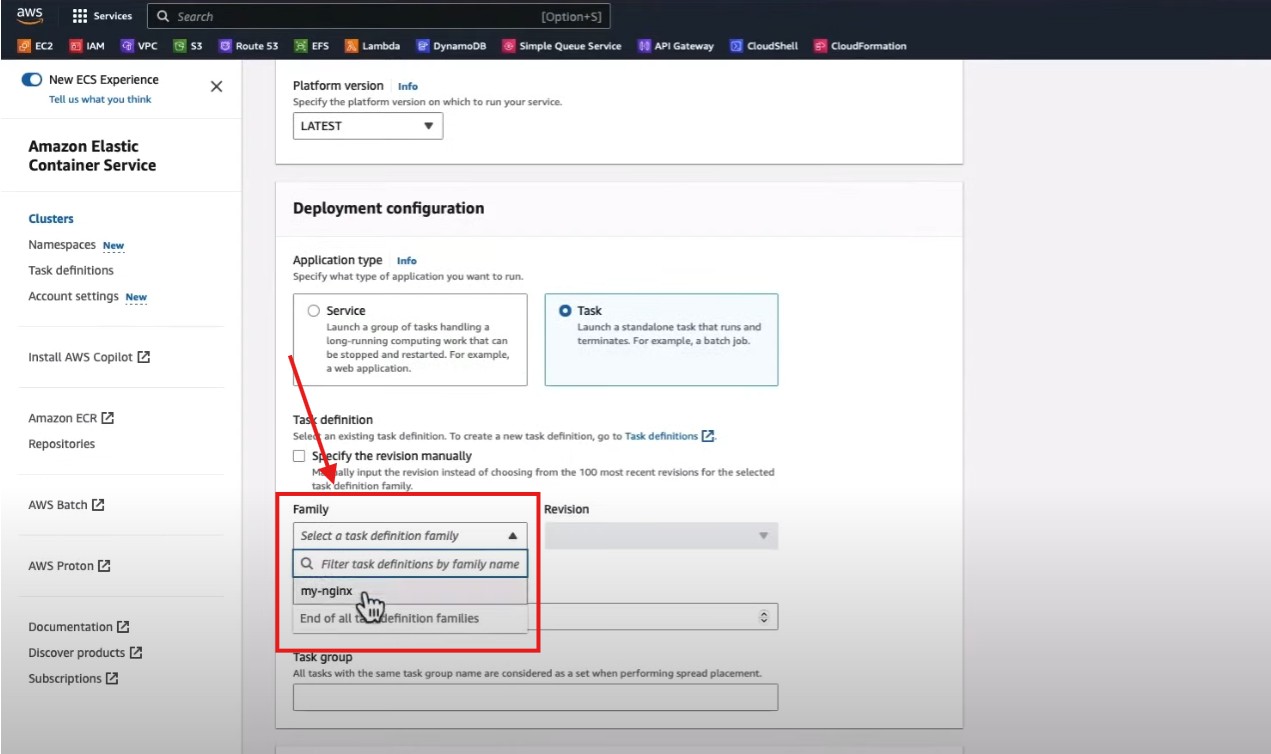This screenshot has width=1271, height=754.
Task: Open the CloudFormation shortcut
Action: click(x=820, y=46)
